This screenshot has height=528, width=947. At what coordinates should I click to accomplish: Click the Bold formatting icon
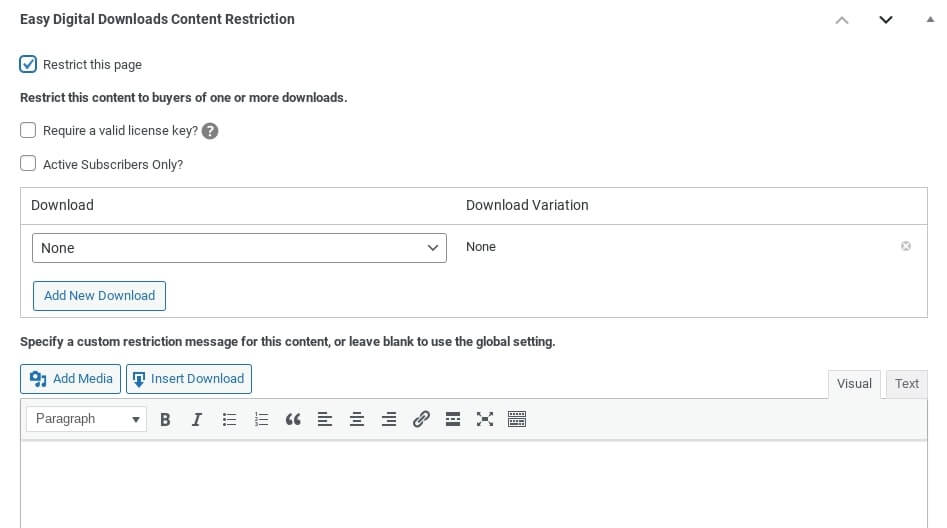[x=165, y=419]
